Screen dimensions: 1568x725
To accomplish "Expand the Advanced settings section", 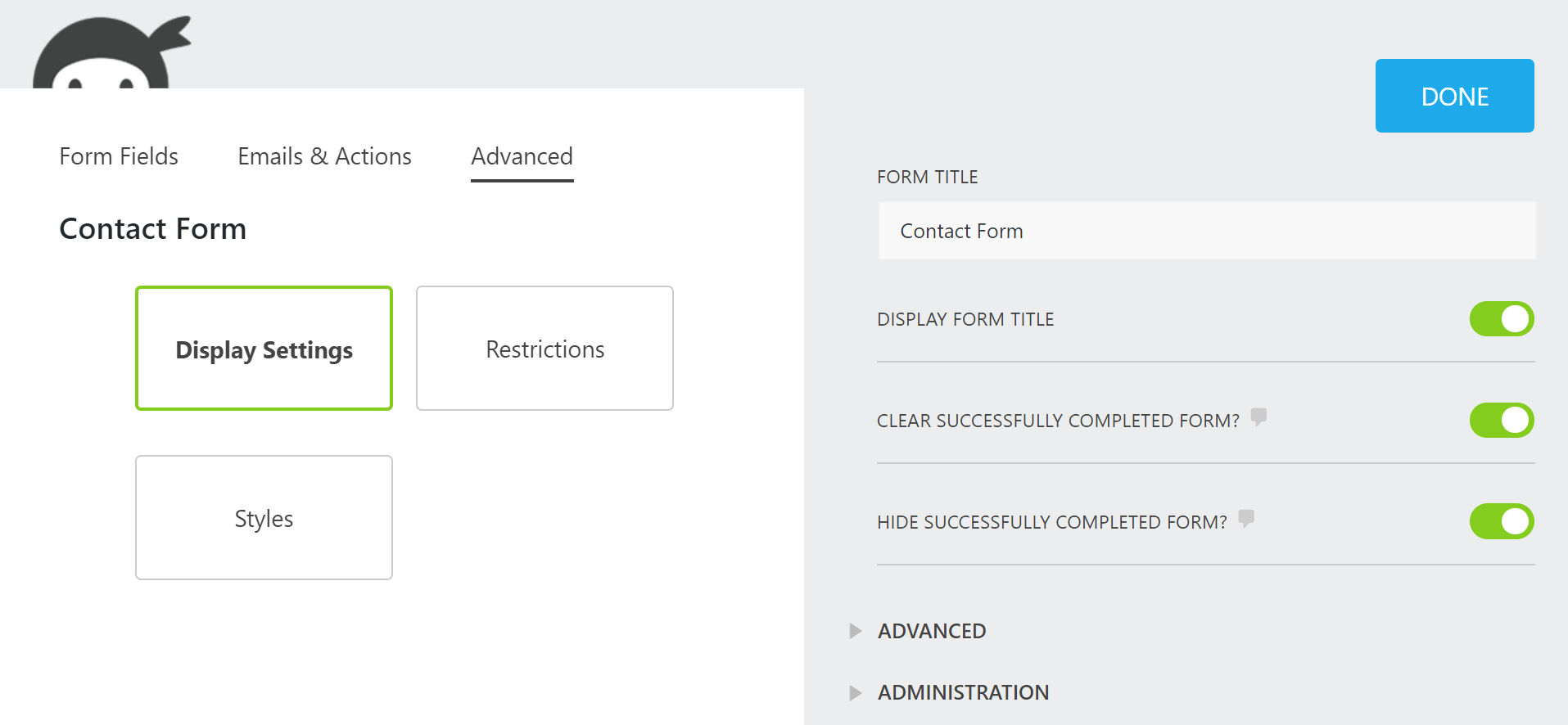I will point(931,631).
